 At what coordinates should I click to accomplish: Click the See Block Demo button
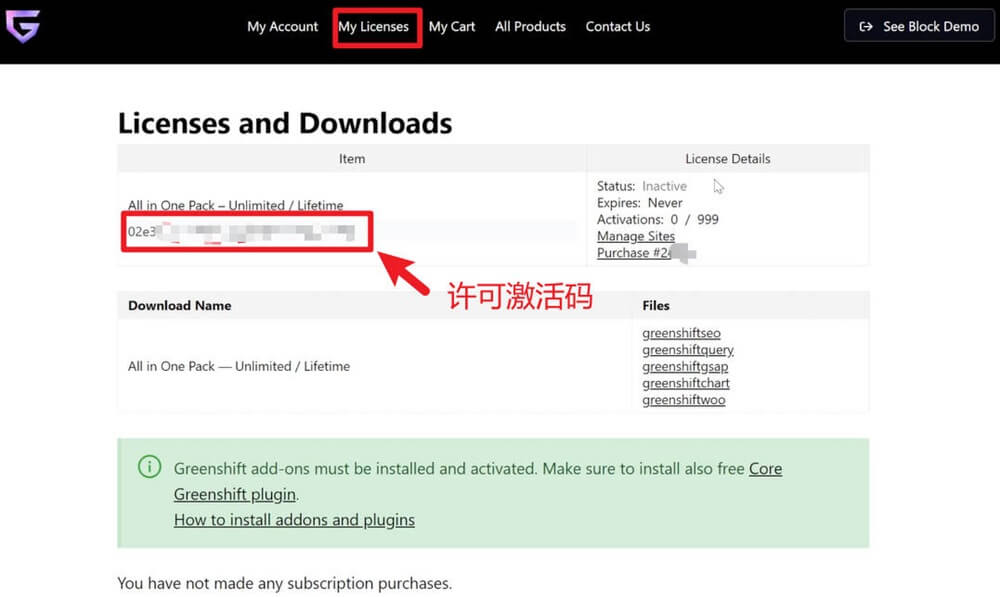coord(919,26)
